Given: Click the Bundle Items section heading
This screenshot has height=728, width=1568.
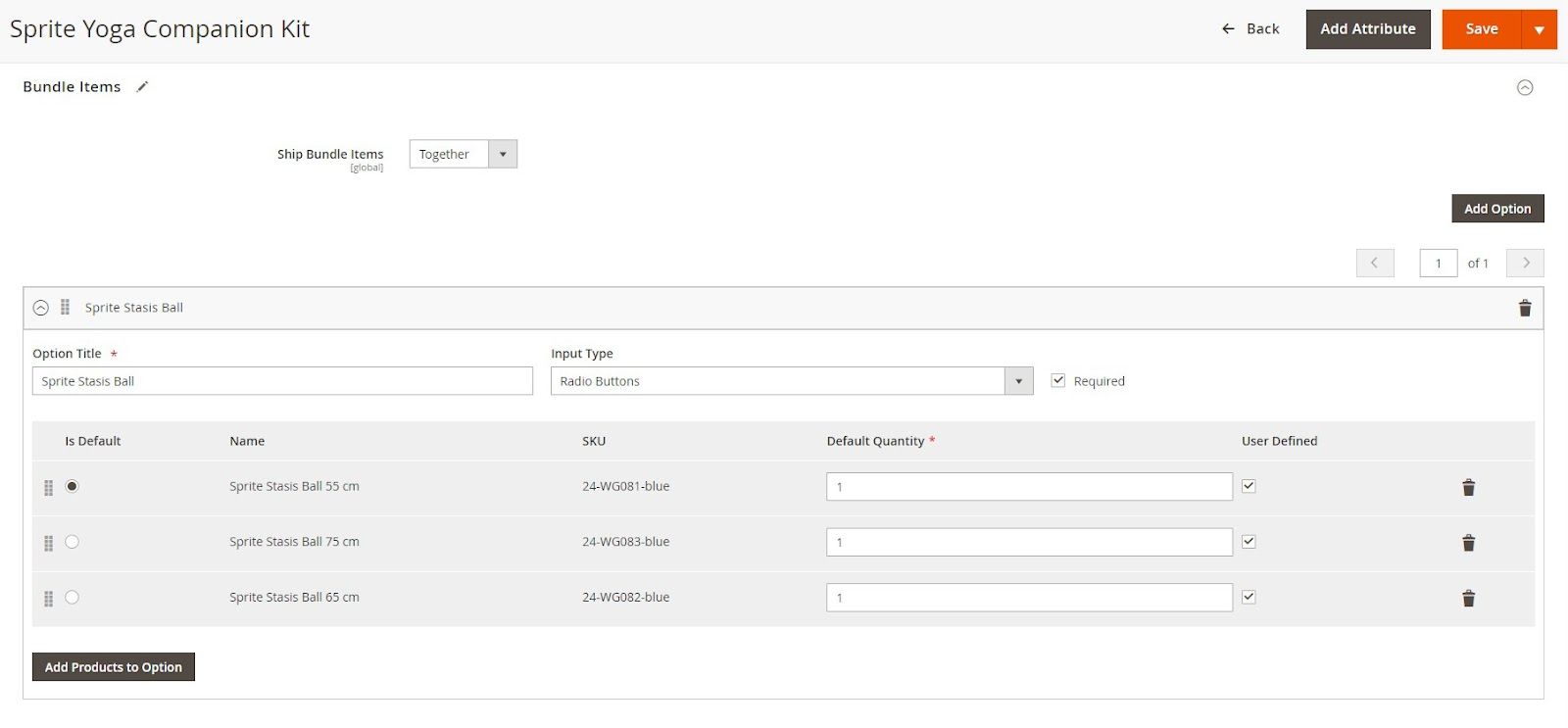Looking at the screenshot, I should click(72, 86).
